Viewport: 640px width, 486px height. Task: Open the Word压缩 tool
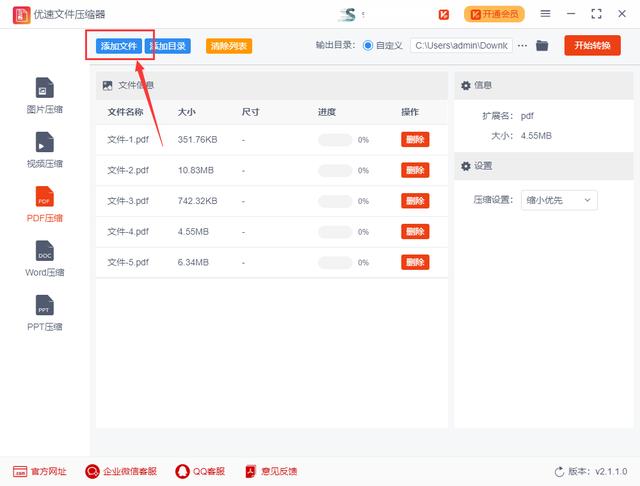pyautogui.click(x=44, y=258)
